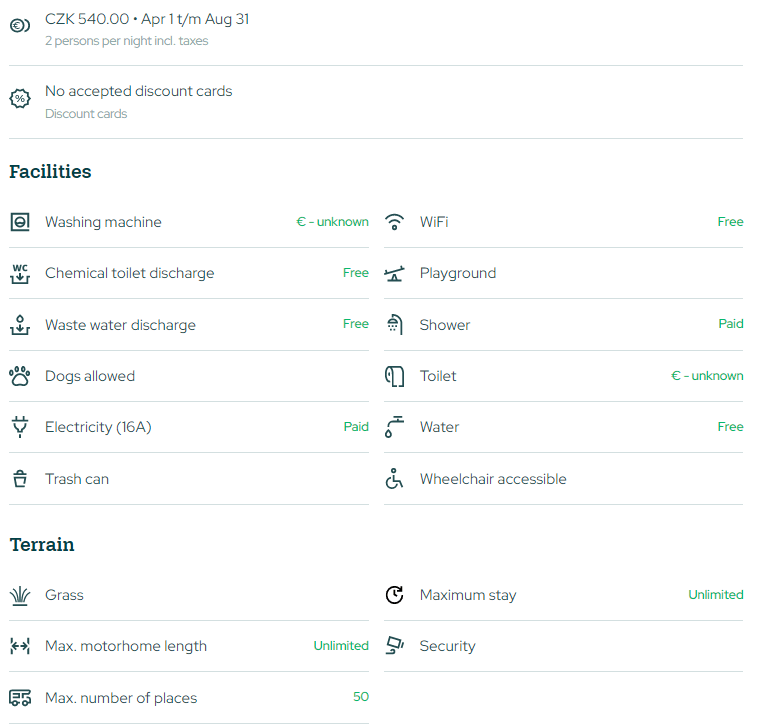Click the WiFi signal icon
Image resolution: width=760 pixels, height=724 pixels.
coord(395,222)
